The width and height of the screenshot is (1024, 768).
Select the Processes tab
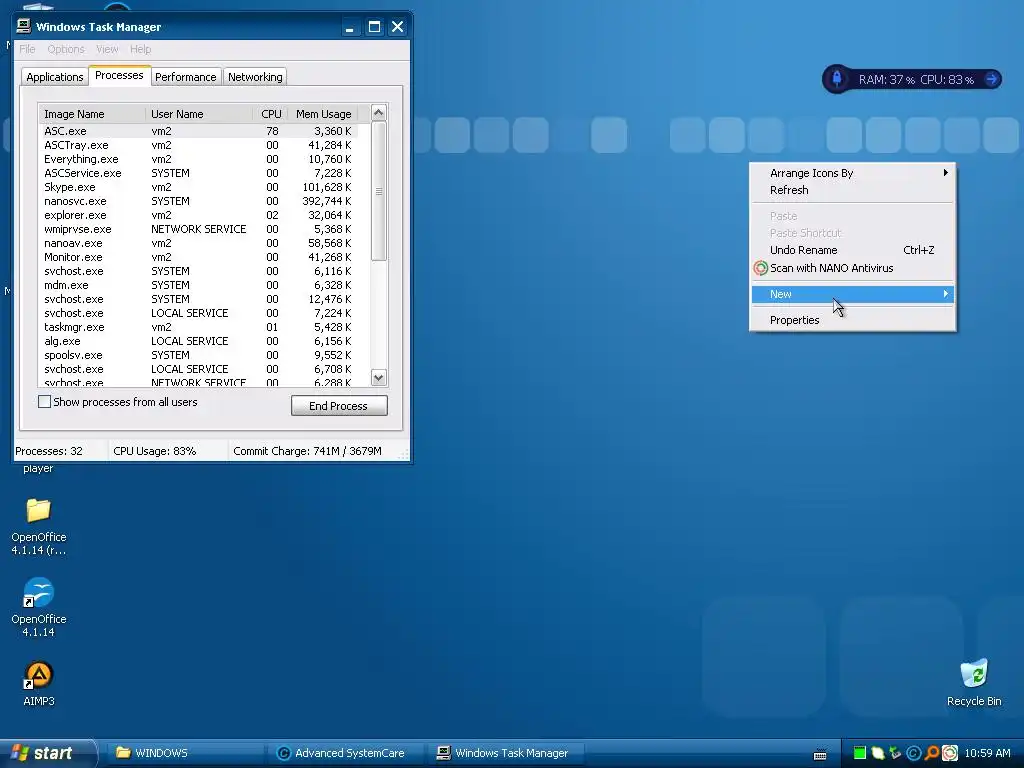(x=119, y=75)
